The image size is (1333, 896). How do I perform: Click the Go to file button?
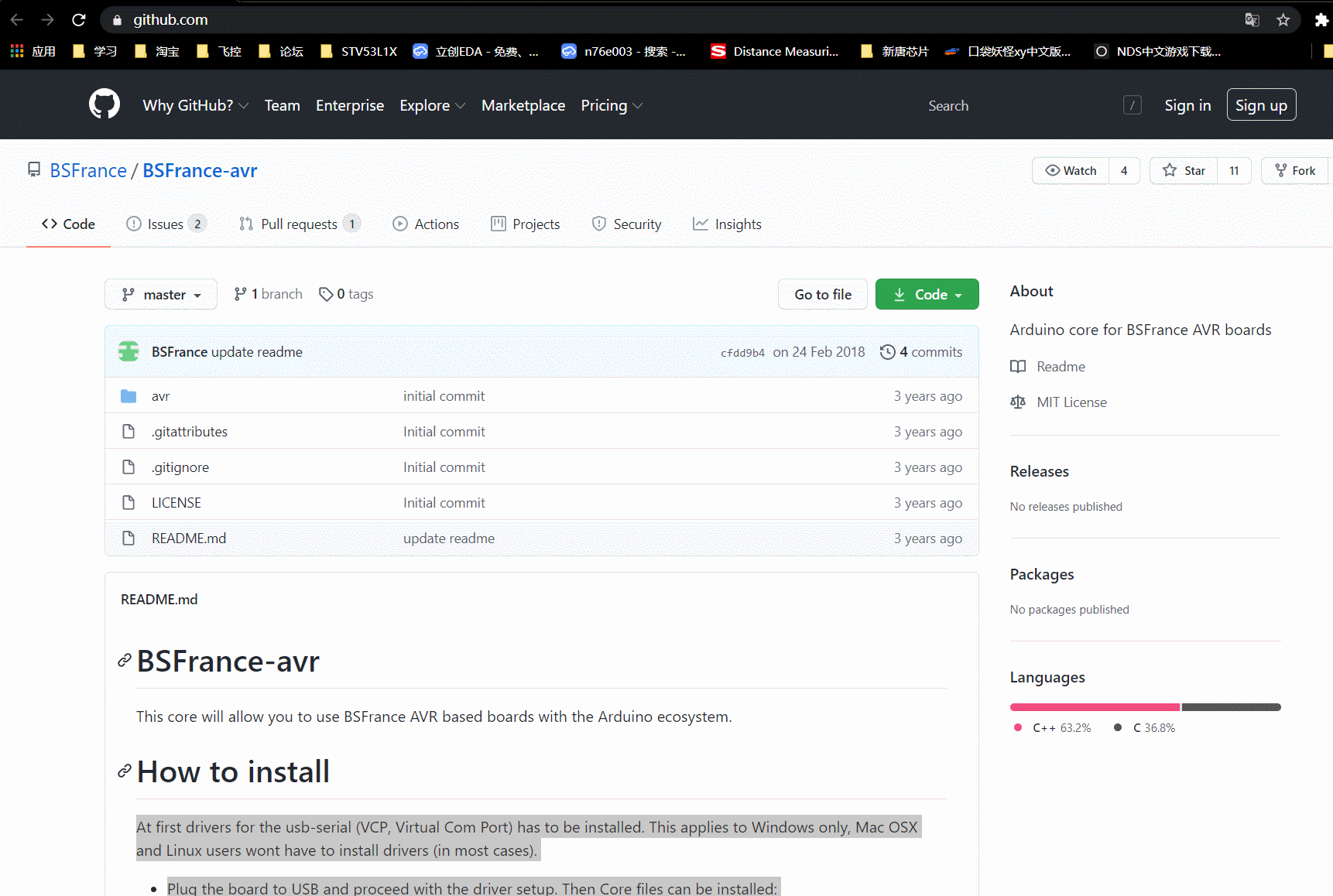pyautogui.click(x=823, y=294)
